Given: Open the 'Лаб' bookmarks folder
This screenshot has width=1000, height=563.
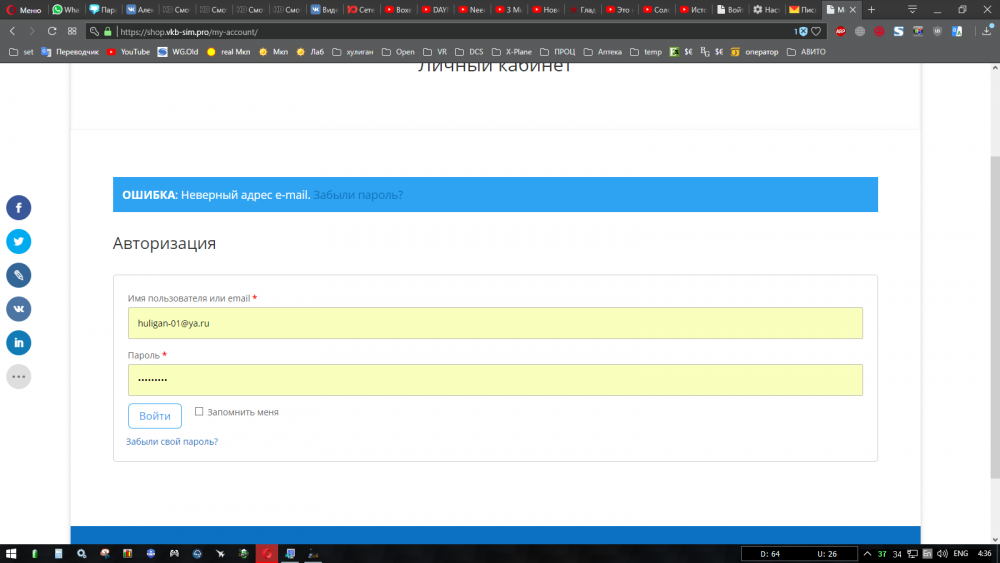Looking at the screenshot, I should (309, 51).
